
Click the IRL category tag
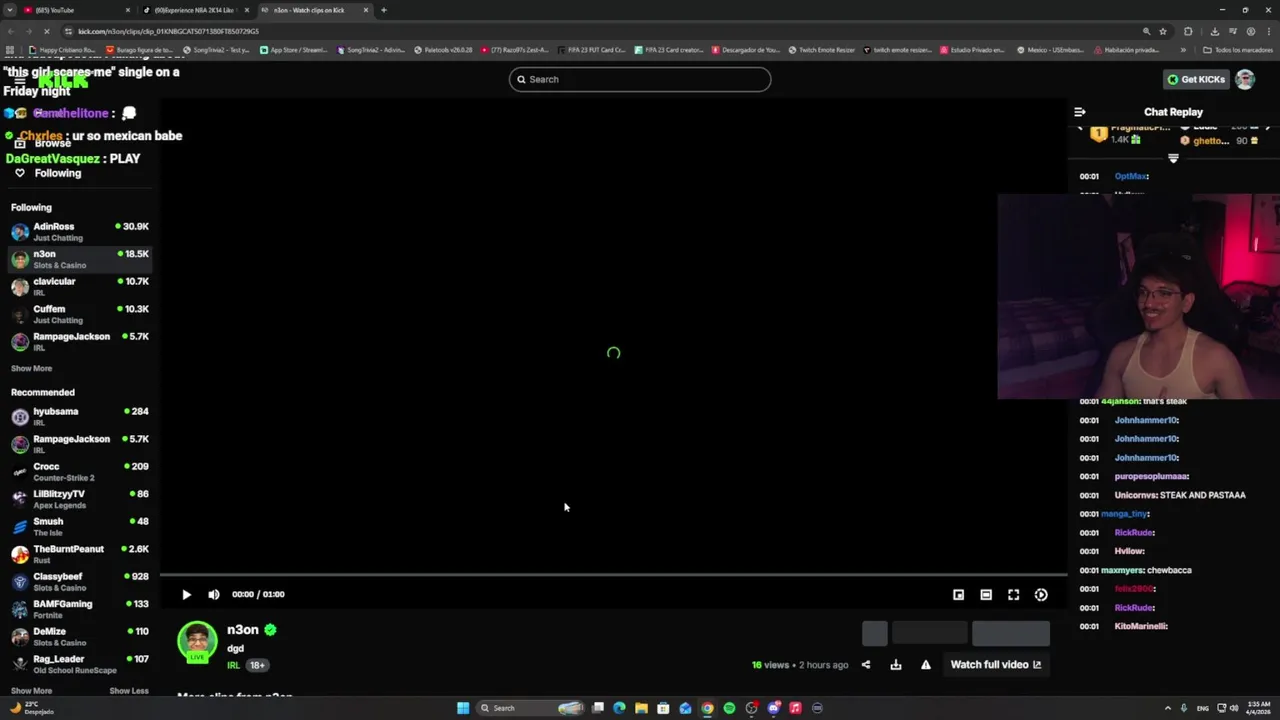coord(233,665)
